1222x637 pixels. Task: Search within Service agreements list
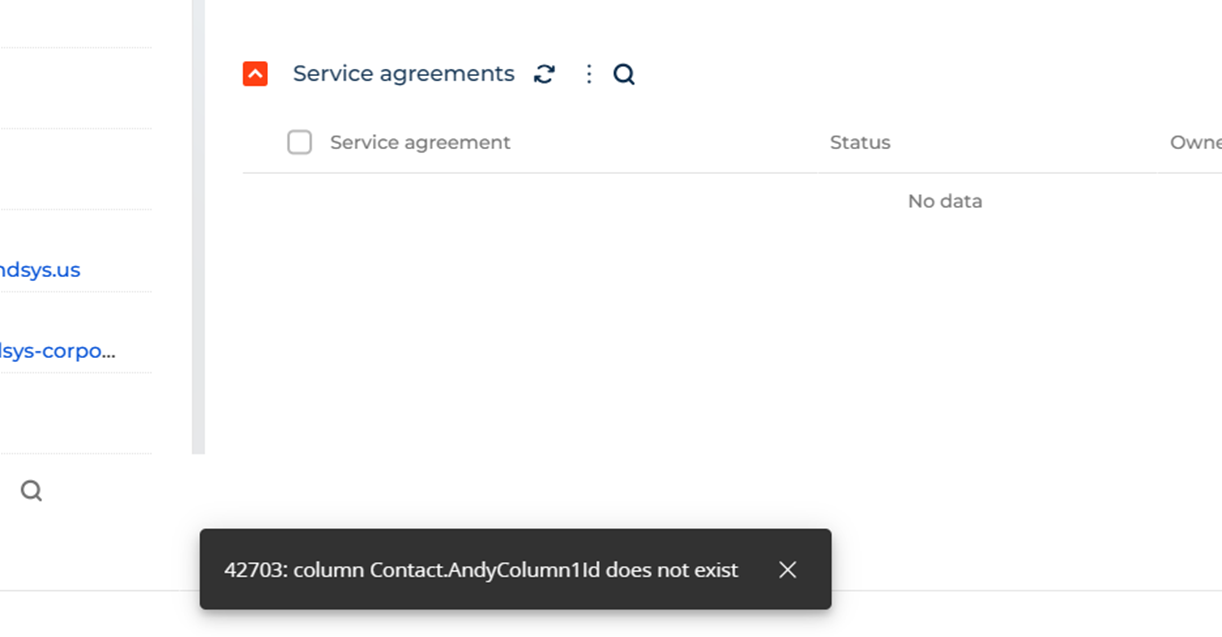(x=624, y=74)
